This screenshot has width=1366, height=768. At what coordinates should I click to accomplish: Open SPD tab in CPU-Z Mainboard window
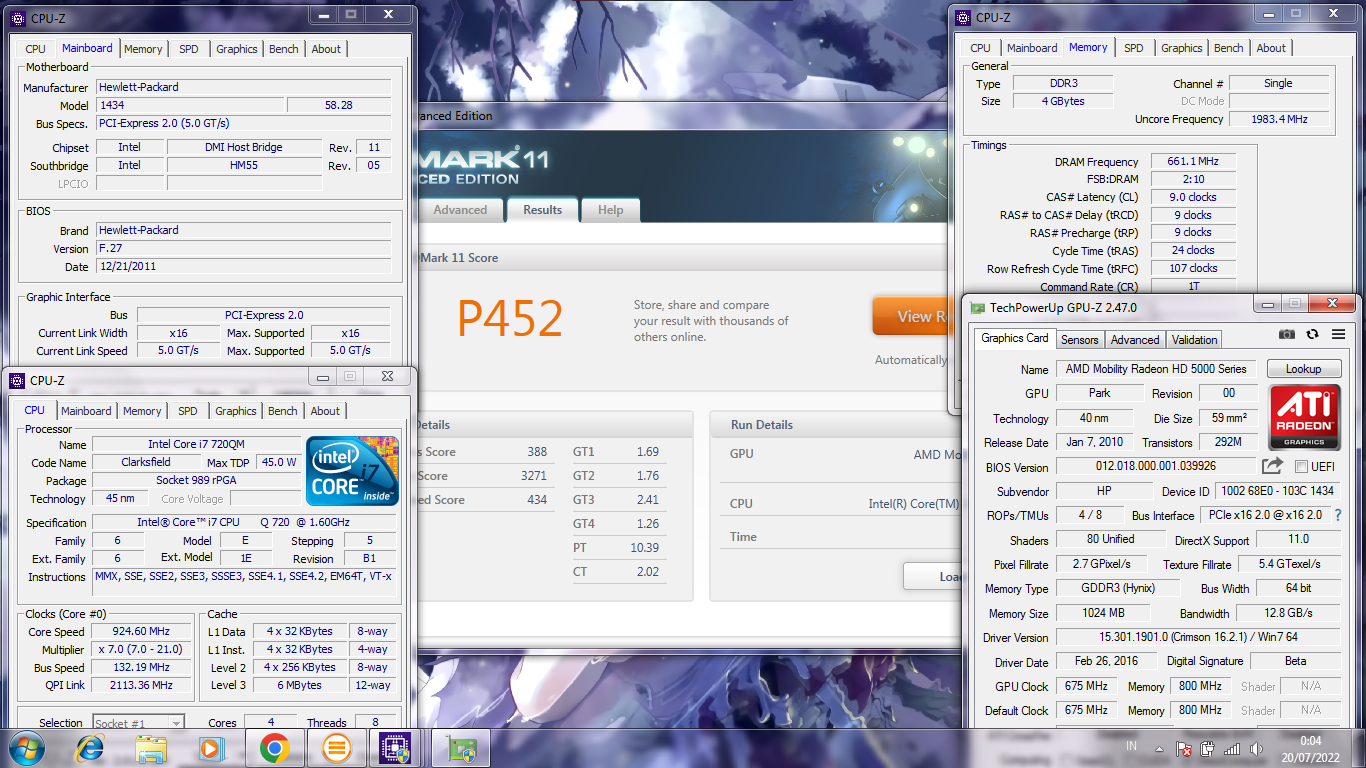click(189, 49)
